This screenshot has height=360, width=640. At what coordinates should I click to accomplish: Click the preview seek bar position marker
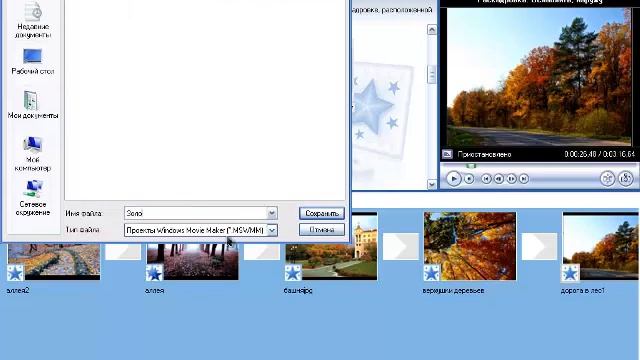pyautogui.click(x=471, y=166)
